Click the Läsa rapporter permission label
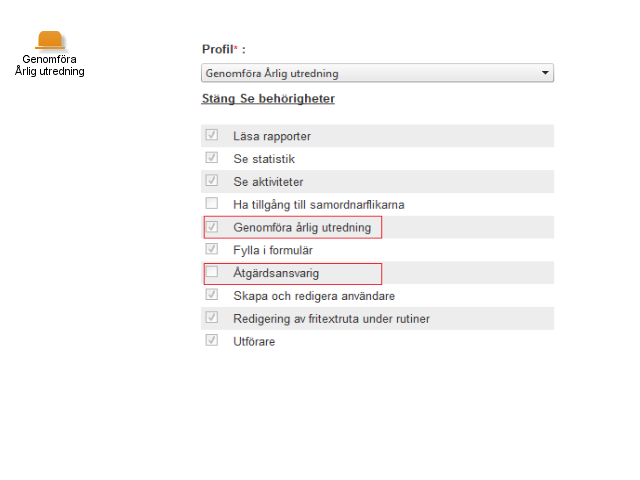Screen dimensions: 640x480 click(272, 136)
